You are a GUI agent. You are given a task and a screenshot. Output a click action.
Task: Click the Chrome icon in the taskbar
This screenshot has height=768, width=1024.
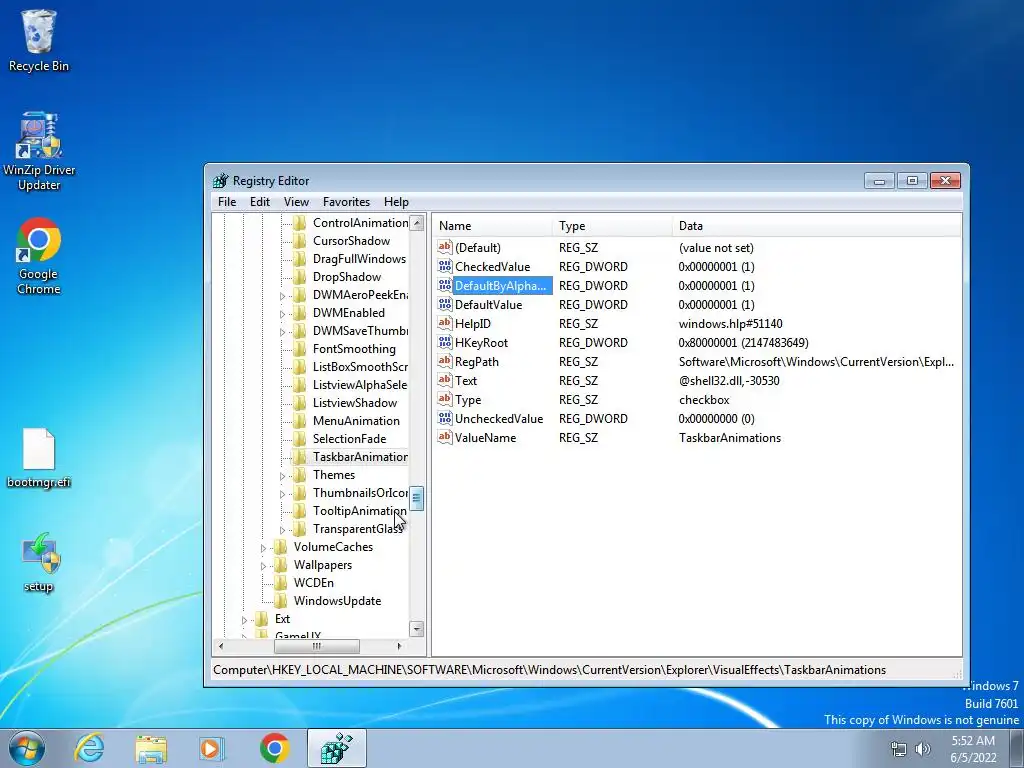(x=274, y=748)
